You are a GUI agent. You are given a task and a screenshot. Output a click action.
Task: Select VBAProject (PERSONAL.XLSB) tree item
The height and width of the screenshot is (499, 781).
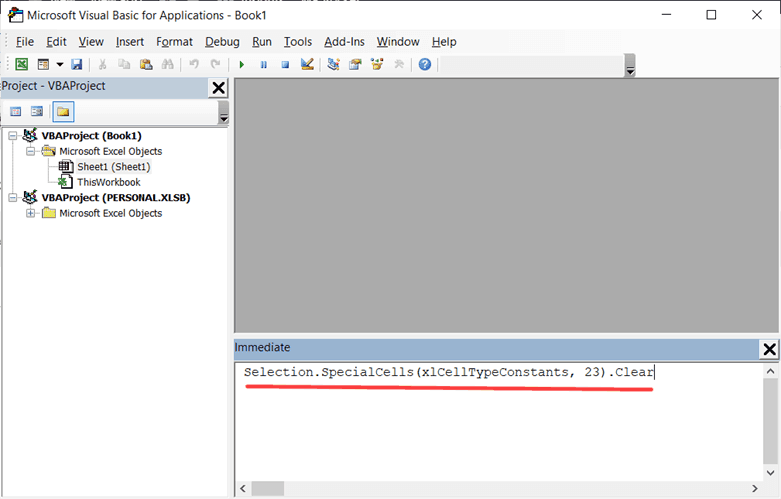pos(116,198)
